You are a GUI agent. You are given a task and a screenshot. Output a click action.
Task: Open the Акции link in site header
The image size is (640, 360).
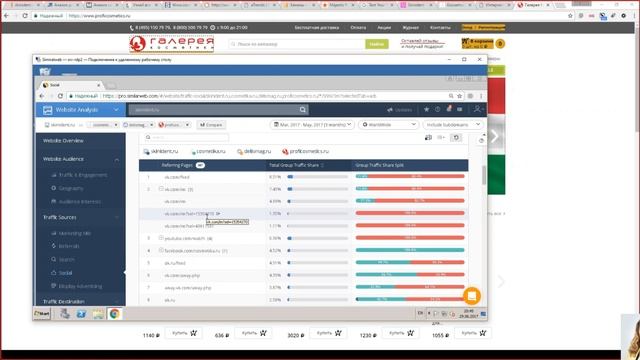click(384, 28)
